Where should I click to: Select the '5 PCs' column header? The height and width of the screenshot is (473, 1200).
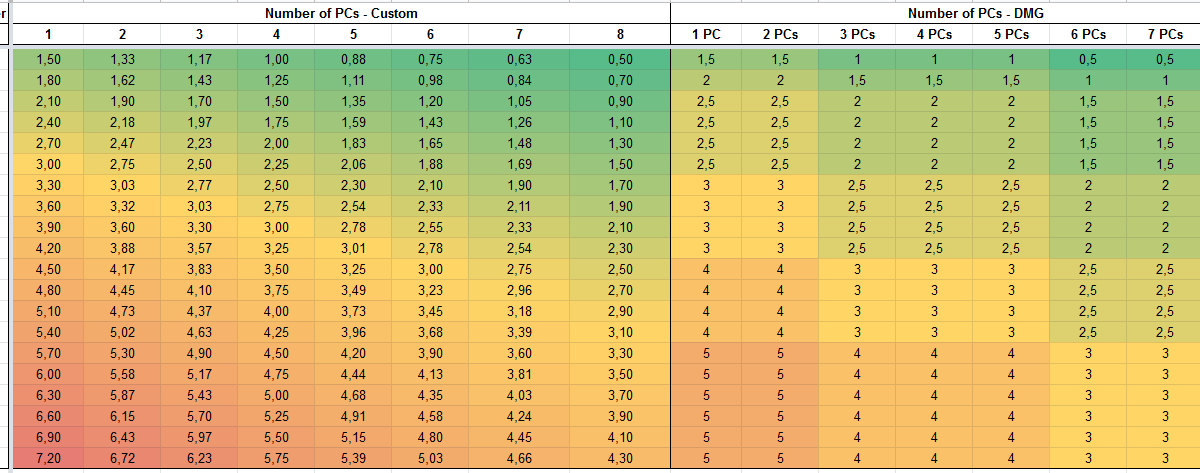coord(1011,35)
